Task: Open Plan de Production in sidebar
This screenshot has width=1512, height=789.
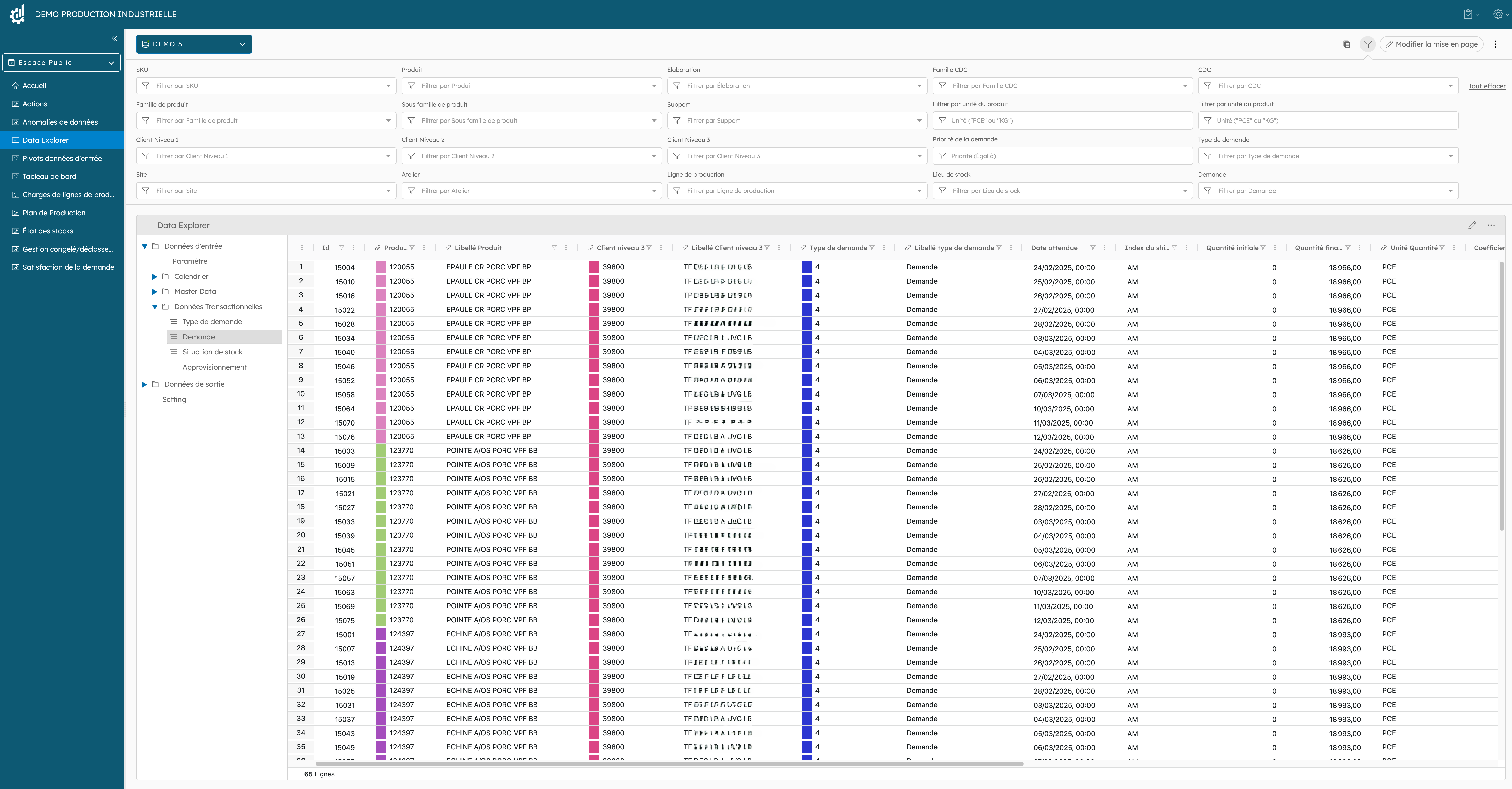Action: [62, 213]
